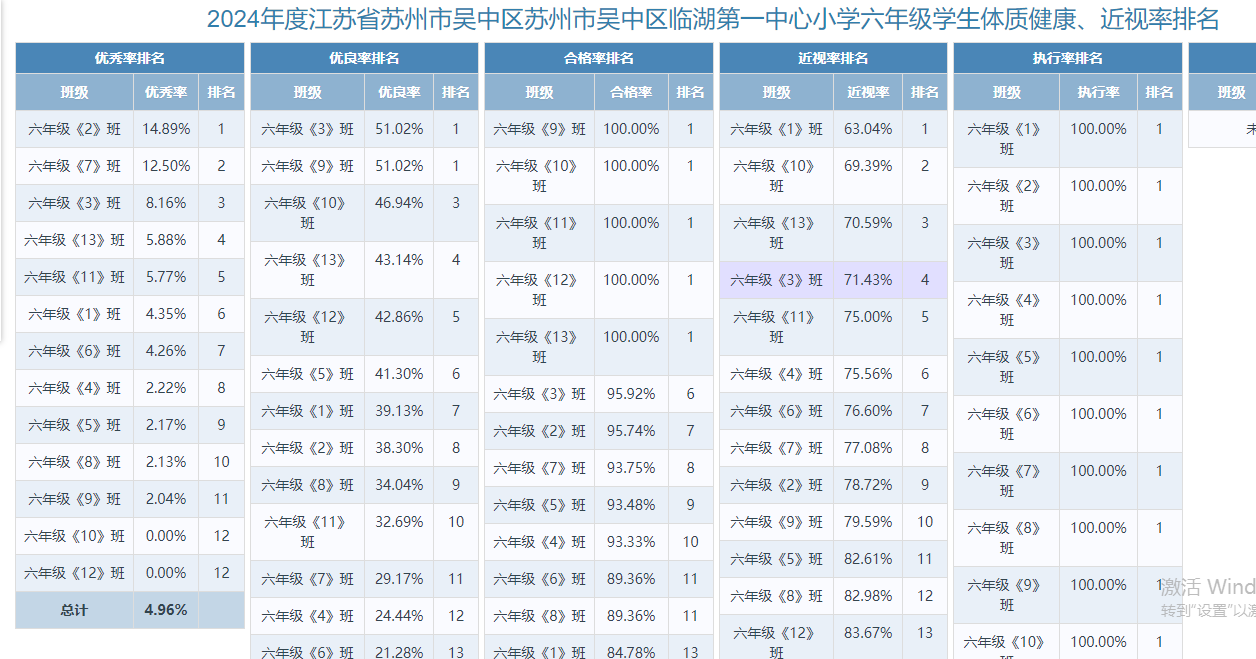
Task: Click 排名 column header in 近视率排名 table
Action: click(925, 92)
